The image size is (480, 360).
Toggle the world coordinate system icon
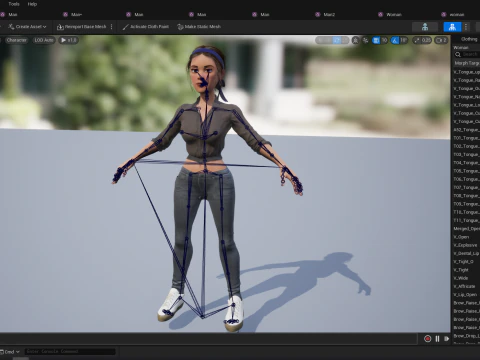tap(355, 40)
